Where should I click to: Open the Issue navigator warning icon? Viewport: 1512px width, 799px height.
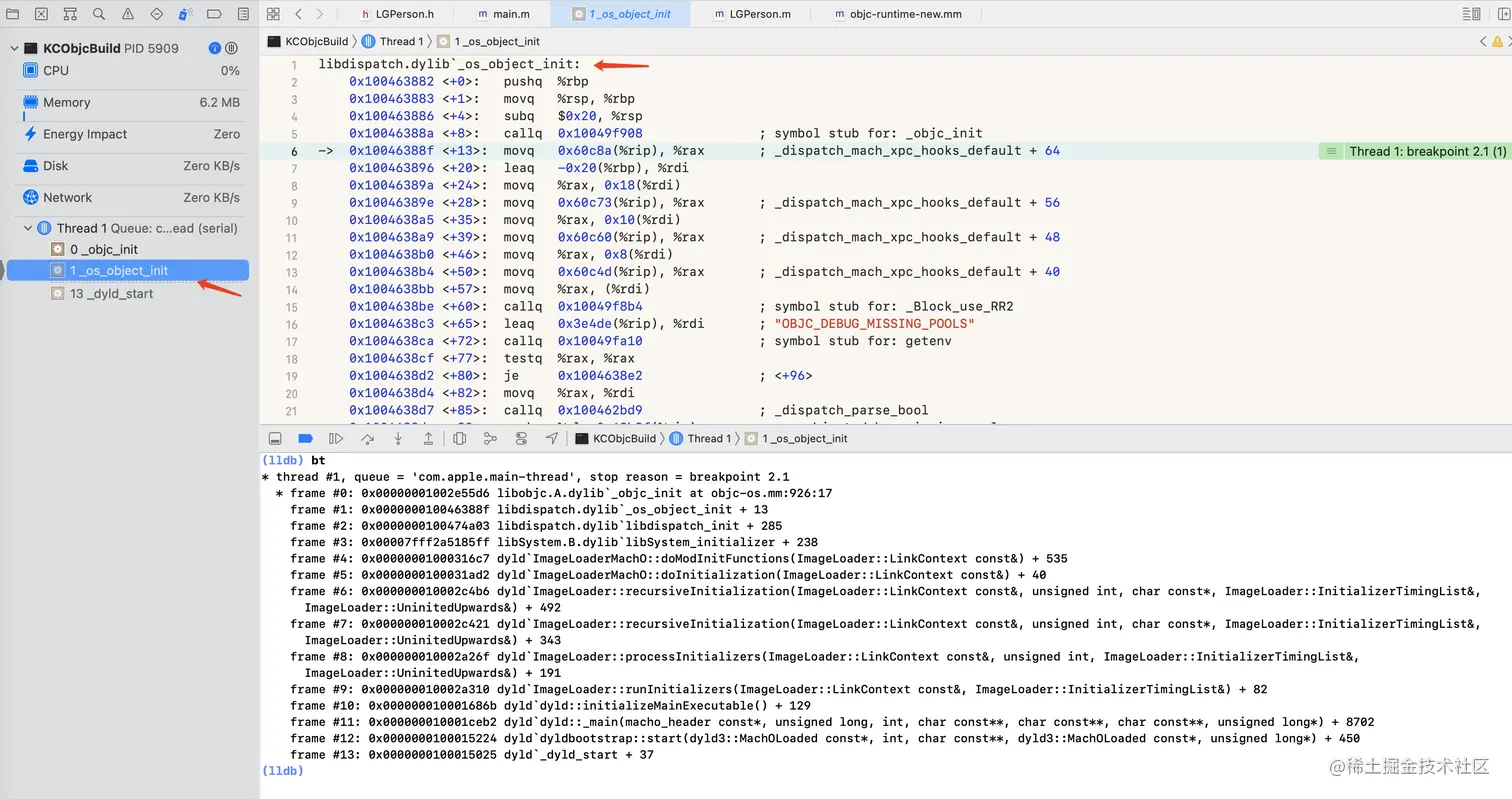(x=128, y=14)
